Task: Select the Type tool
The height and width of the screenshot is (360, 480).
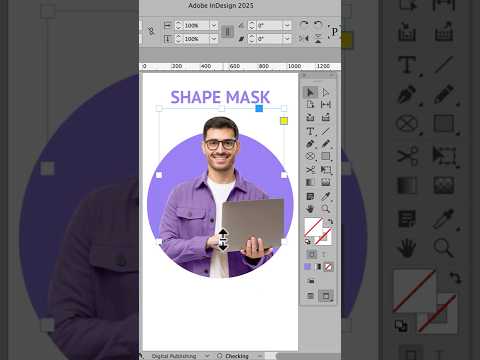Action: point(310,131)
